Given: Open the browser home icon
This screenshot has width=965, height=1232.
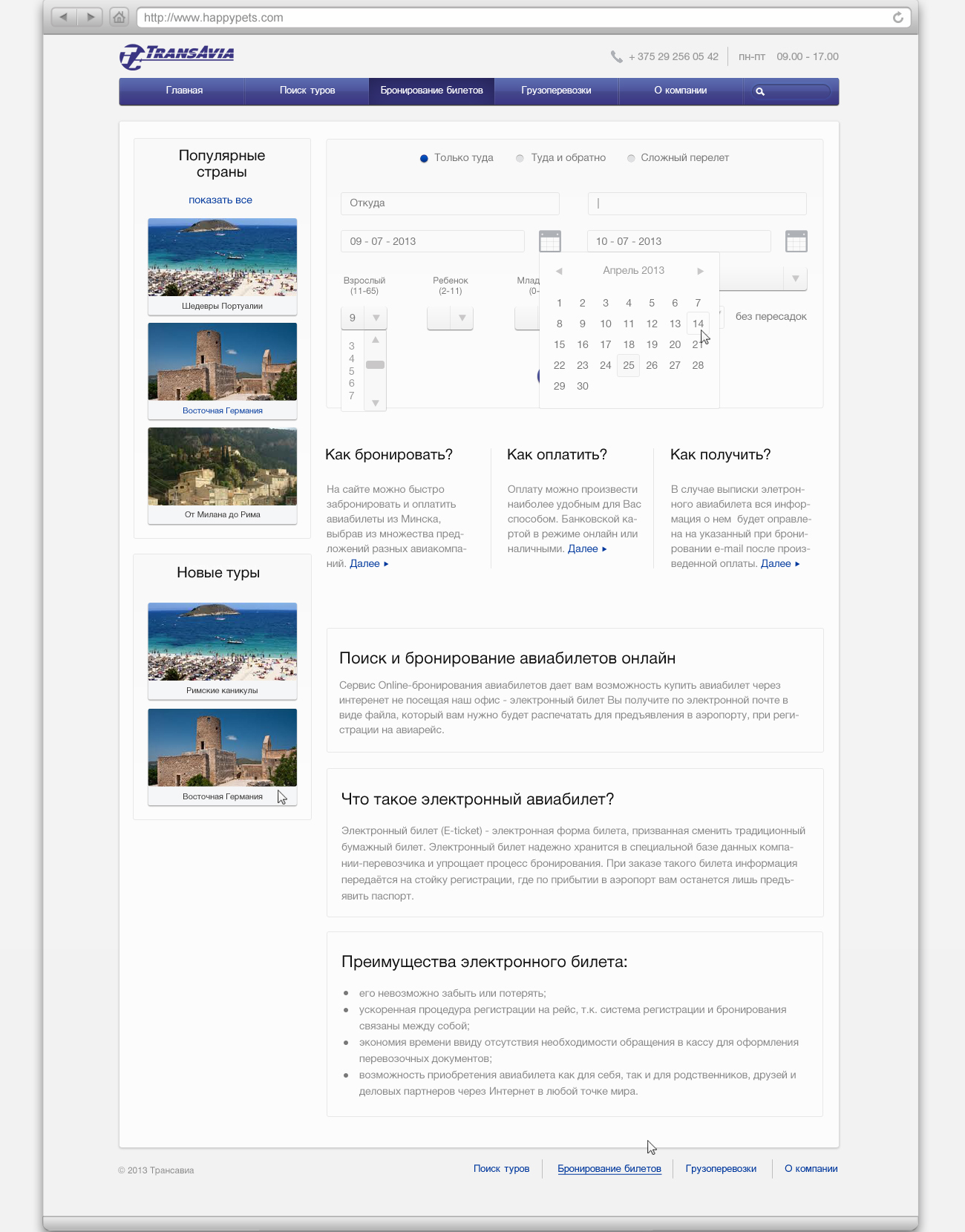Looking at the screenshot, I should click(x=119, y=17).
